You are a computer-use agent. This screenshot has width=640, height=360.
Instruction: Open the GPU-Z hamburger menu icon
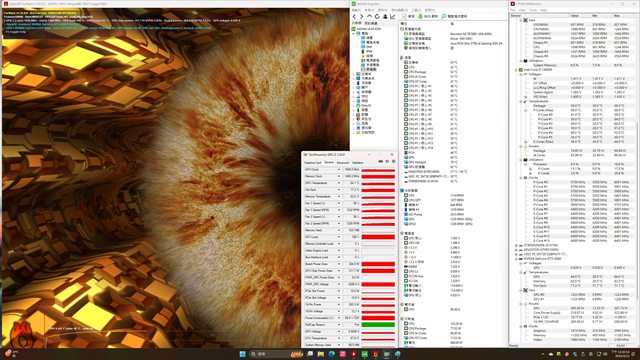click(x=393, y=162)
